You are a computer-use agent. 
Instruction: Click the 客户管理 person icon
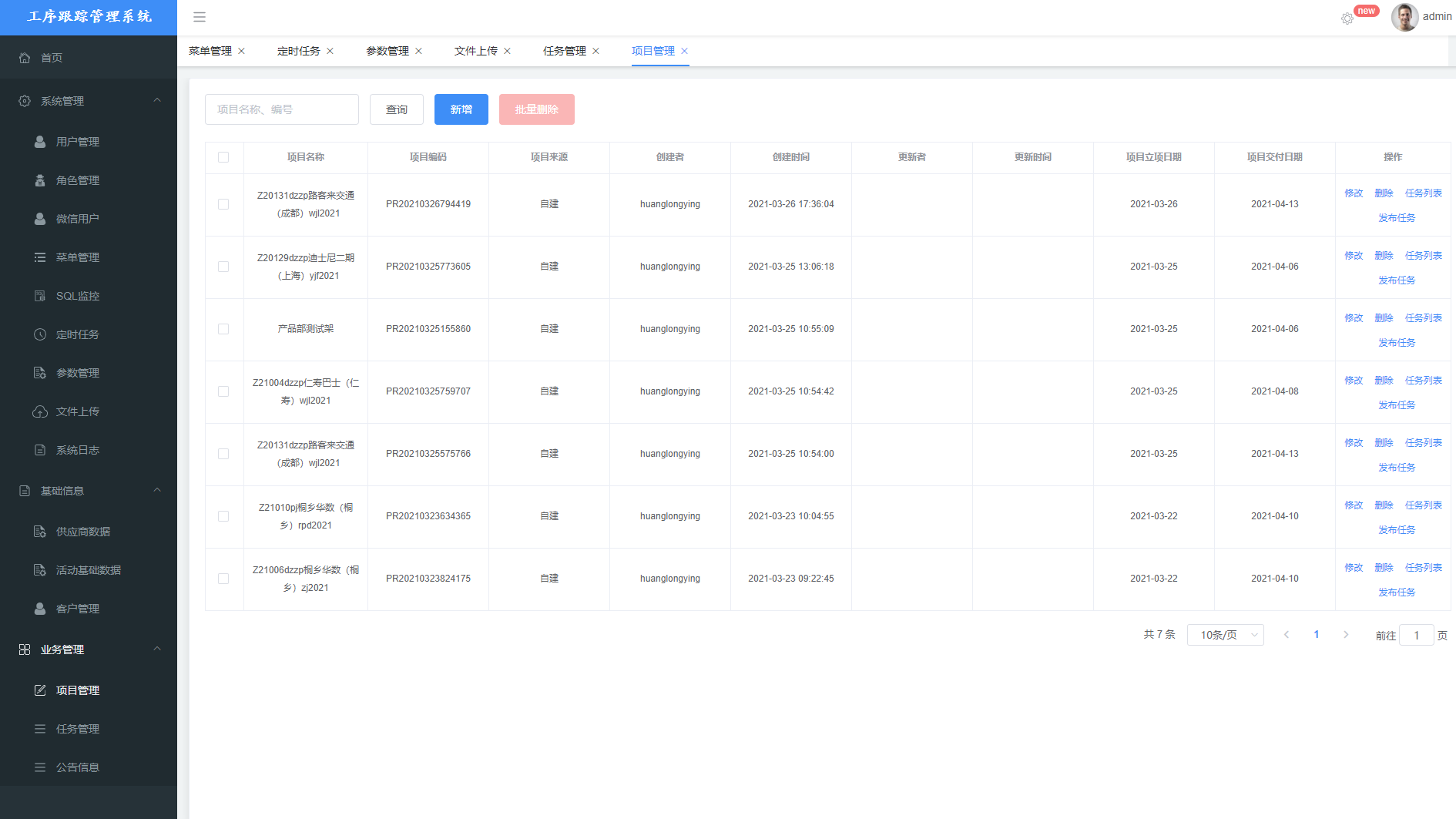[40, 609]
